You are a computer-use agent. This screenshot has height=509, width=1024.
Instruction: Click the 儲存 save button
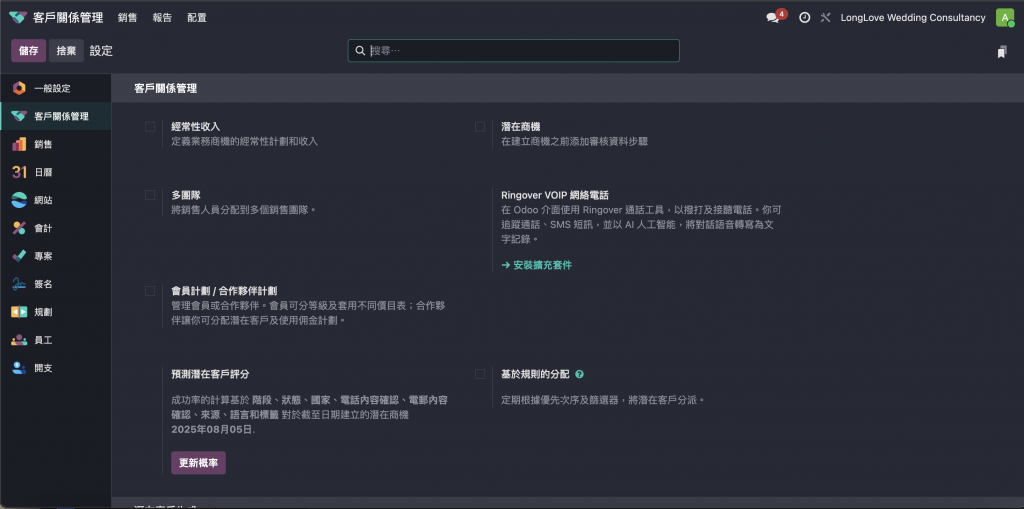pyautogui.click(x=29, y=51)
